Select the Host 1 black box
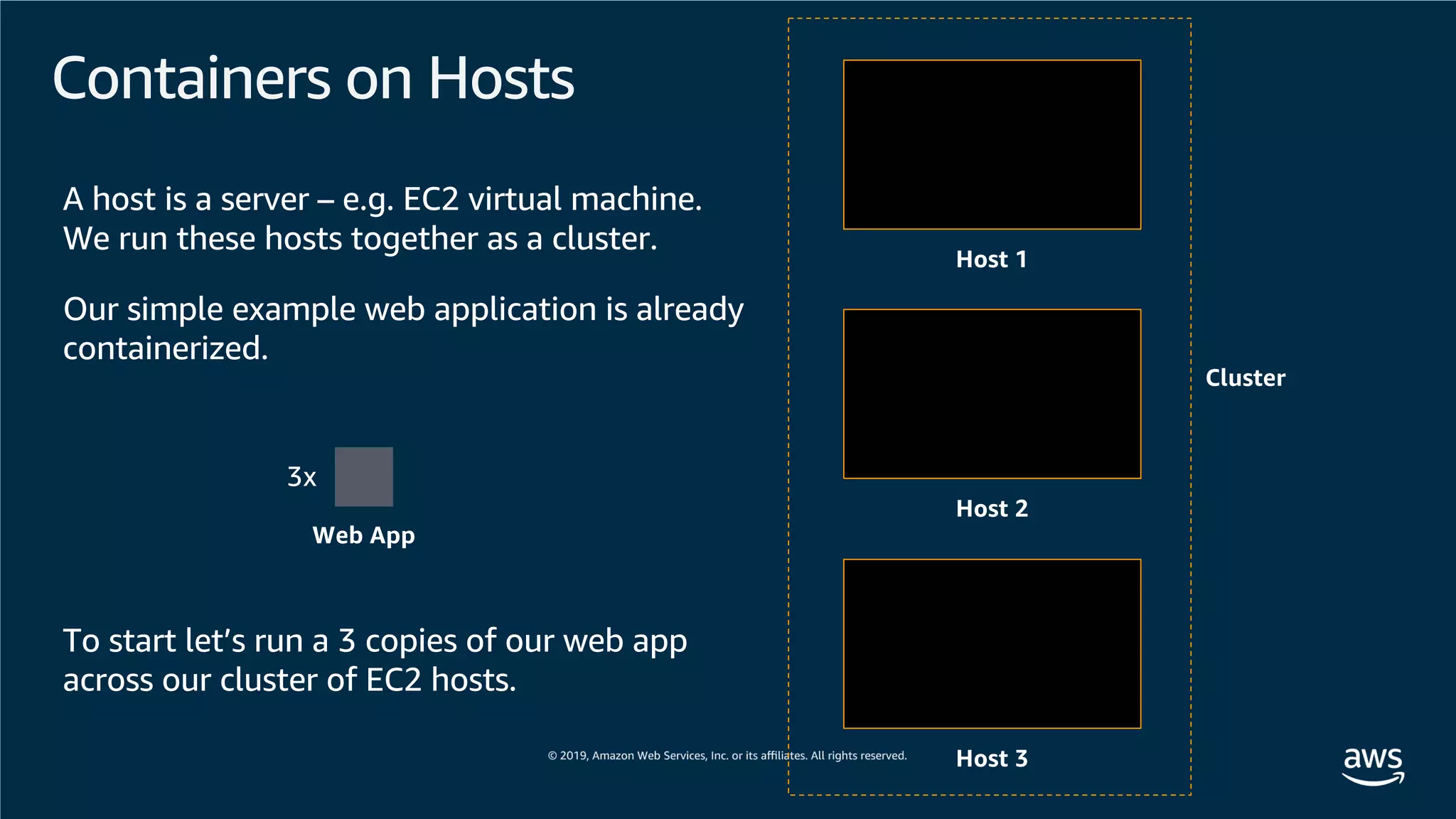This screenshot has width=1456, height=819. pos(992,145)
